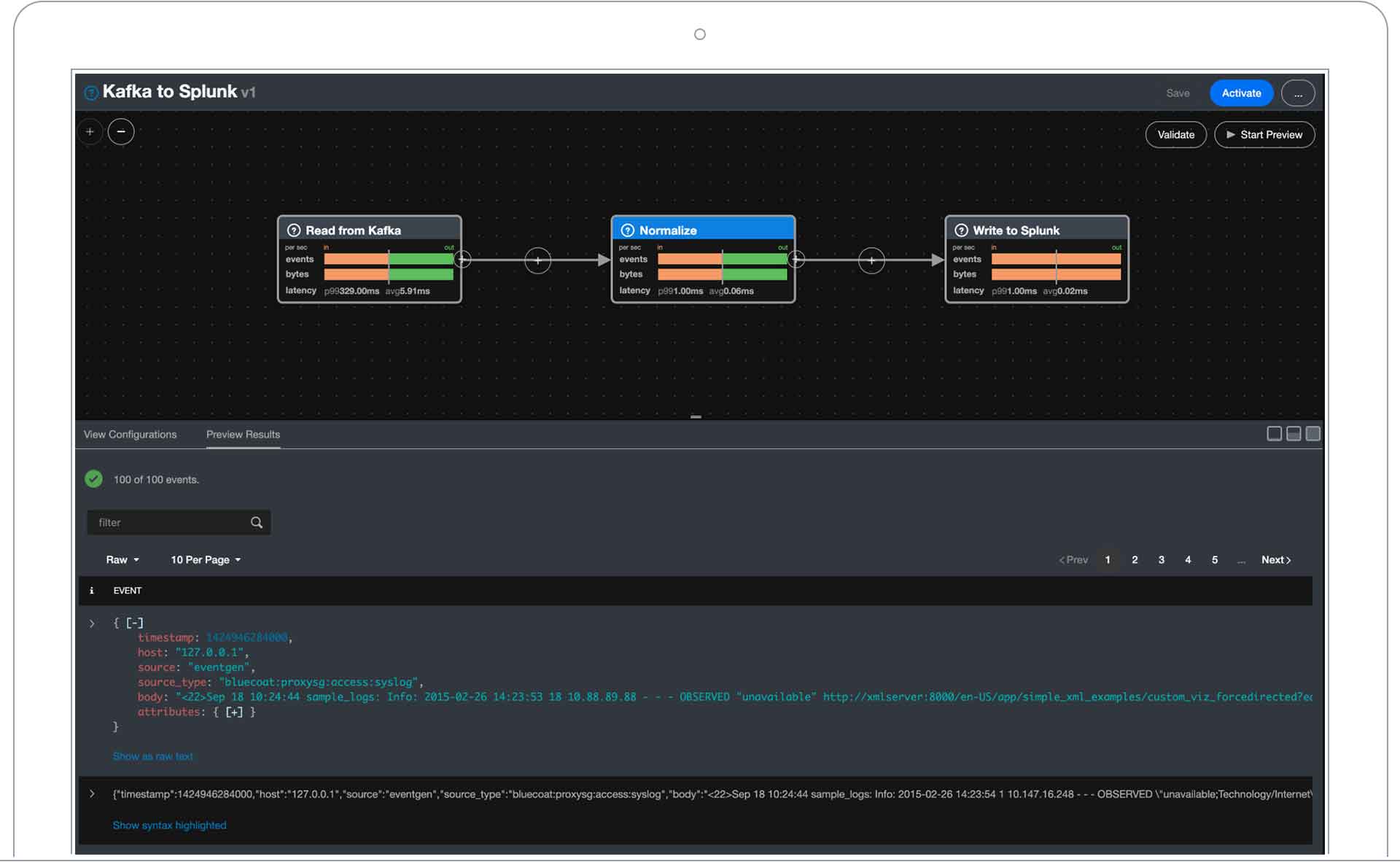Click events bar in Read from Kafka node
Viewport: 1400px width, 862px height.
[389, 260]
